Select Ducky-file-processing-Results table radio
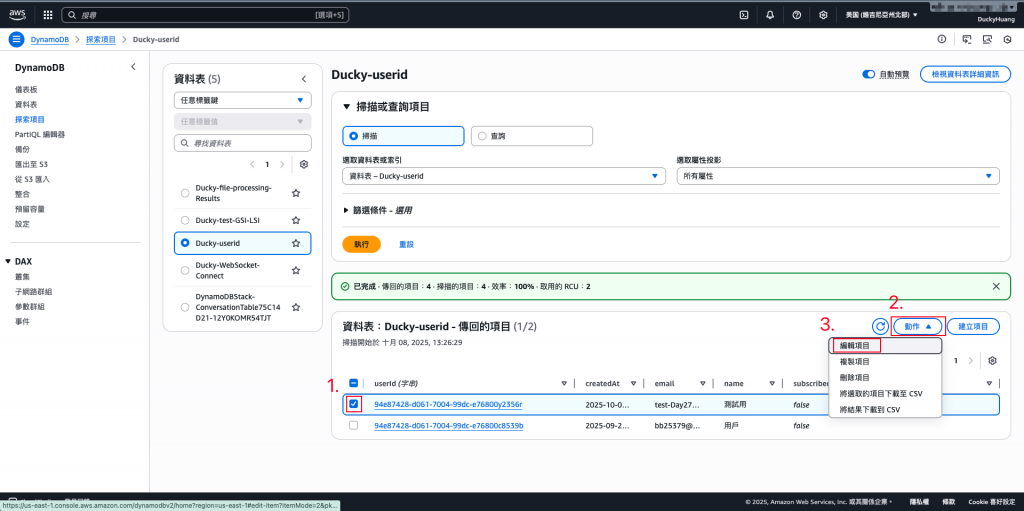This screenshot has height=511, width=1024. (184, 193)
